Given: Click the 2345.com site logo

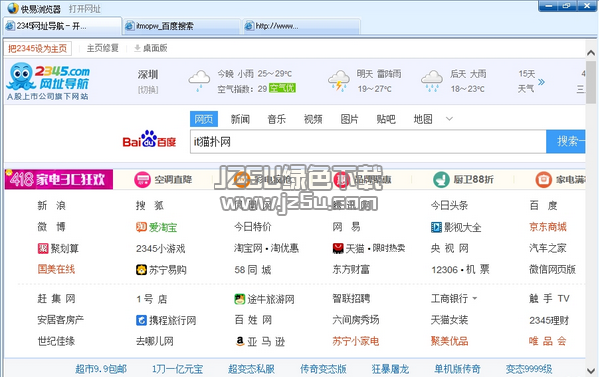Looking at the screenshot, I should (x=48, y=81).
